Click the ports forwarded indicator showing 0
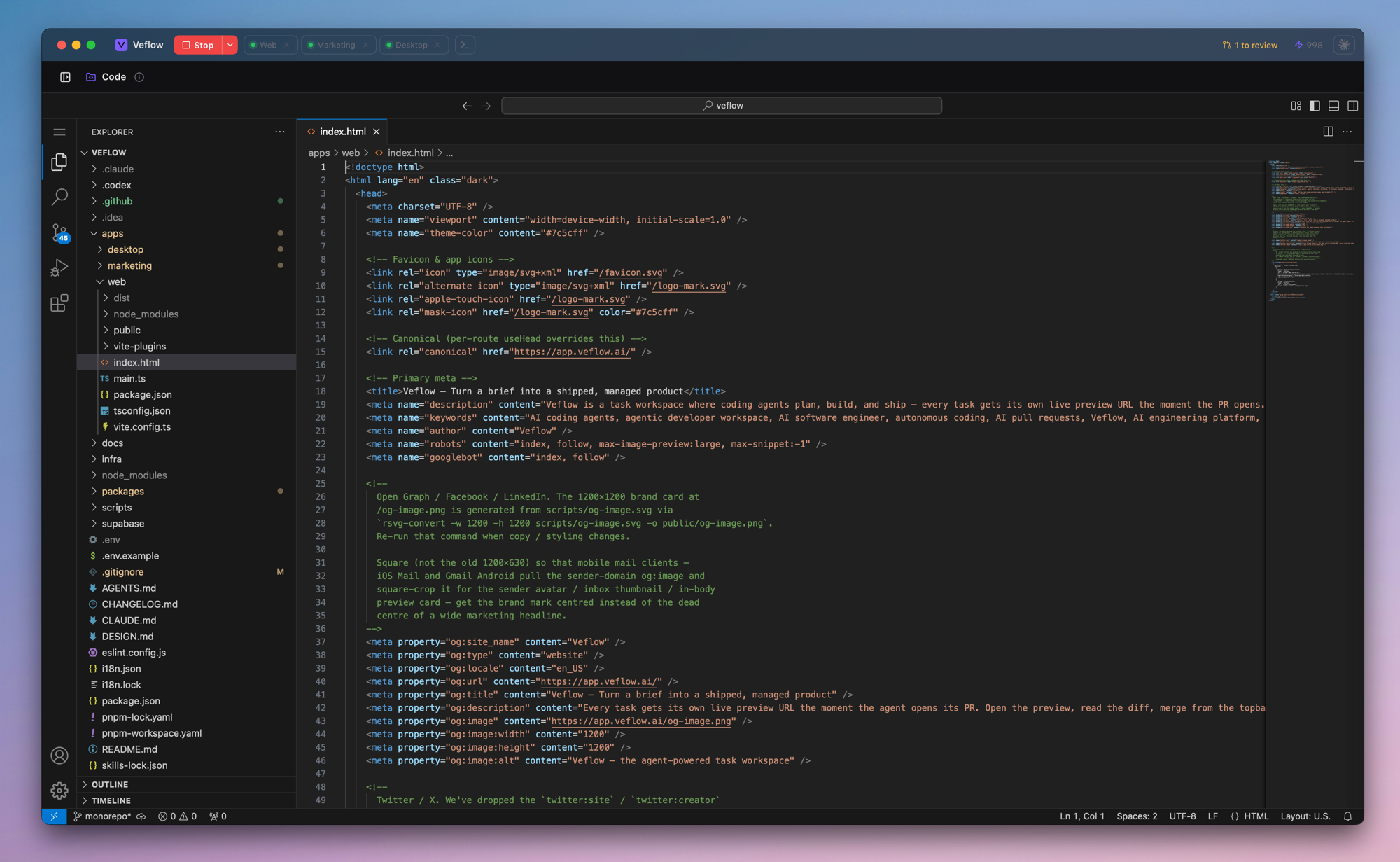Viewport: 1400px width, 862px height. 218,816
